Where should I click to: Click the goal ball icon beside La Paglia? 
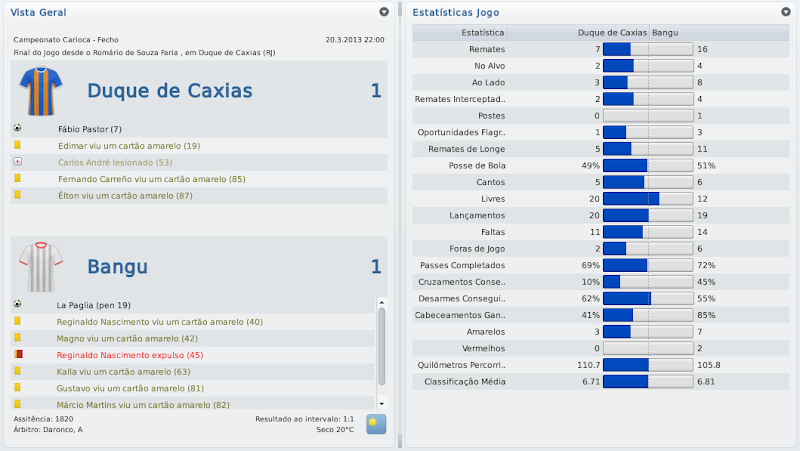[x=17, y=304]
